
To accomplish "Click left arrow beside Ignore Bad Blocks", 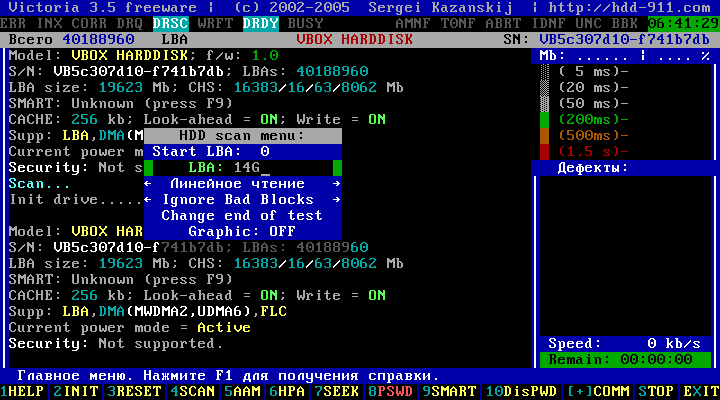I will pyautogui.click(x=148, y=199).
